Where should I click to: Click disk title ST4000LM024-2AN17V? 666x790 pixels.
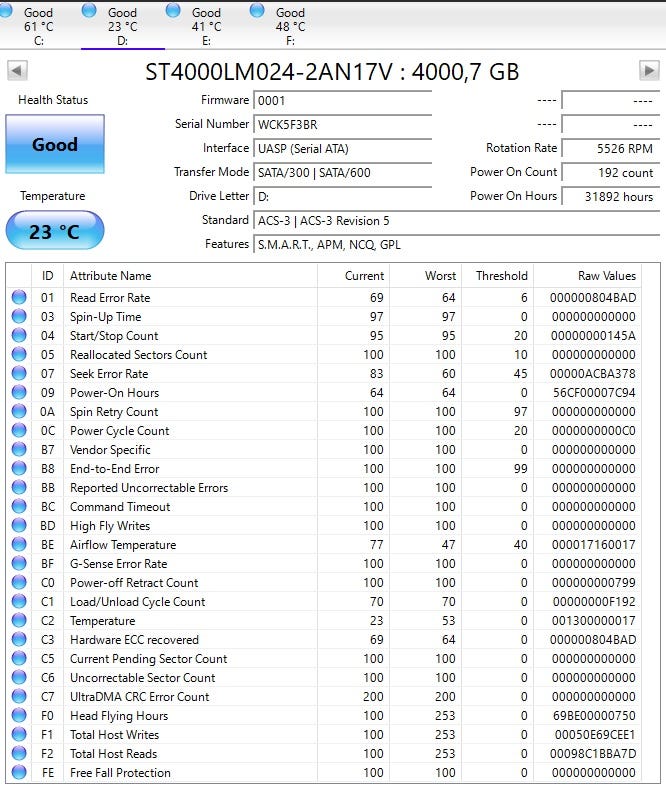269,72
